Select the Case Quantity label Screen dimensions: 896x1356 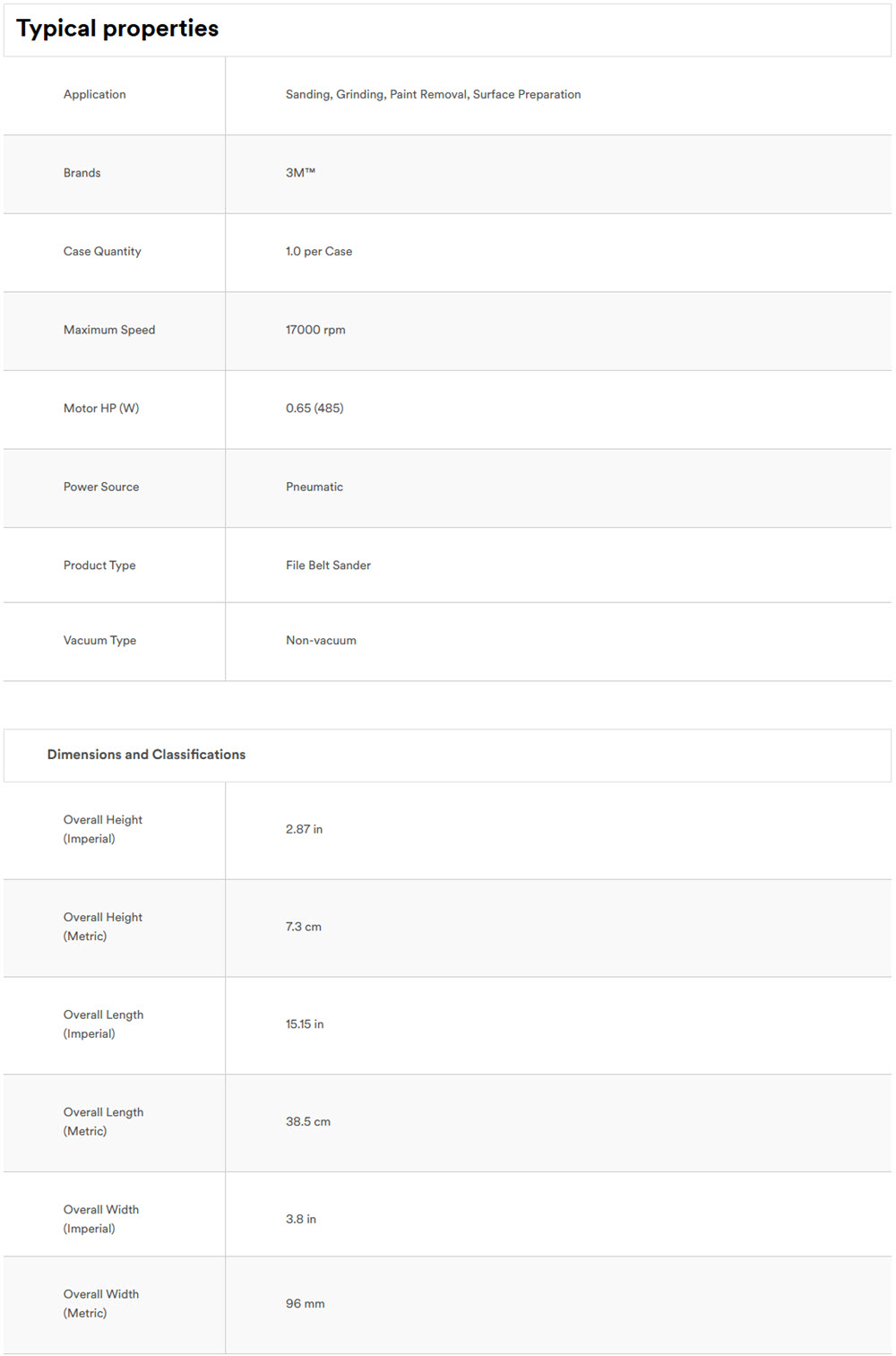pyautogui.click(x=102, y=251)
